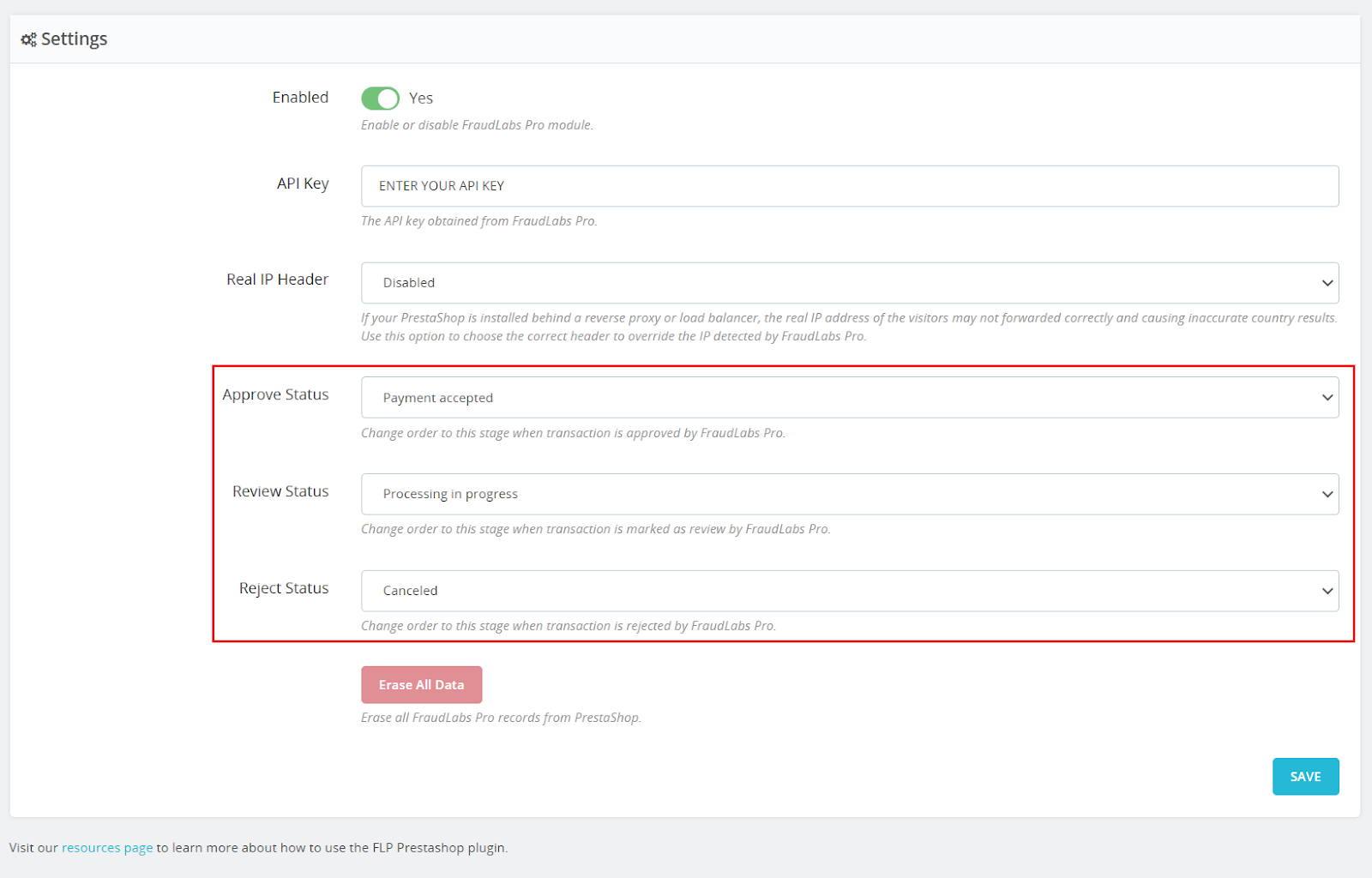
Task: Click the API key help text below field
Action: point(478,221)
